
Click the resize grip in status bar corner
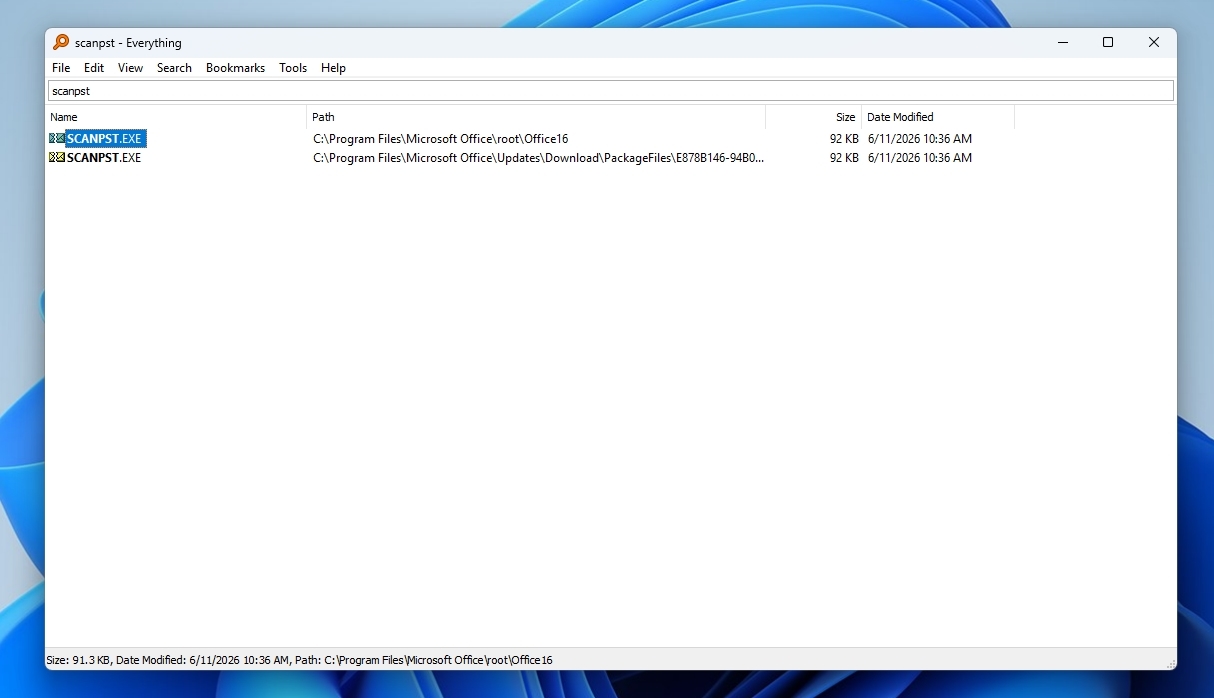(1170, 663)
